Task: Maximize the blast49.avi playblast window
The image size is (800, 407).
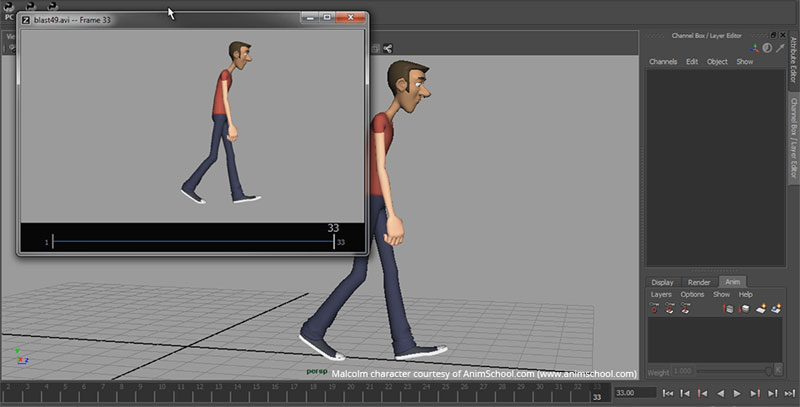Action: pos(327,18)
